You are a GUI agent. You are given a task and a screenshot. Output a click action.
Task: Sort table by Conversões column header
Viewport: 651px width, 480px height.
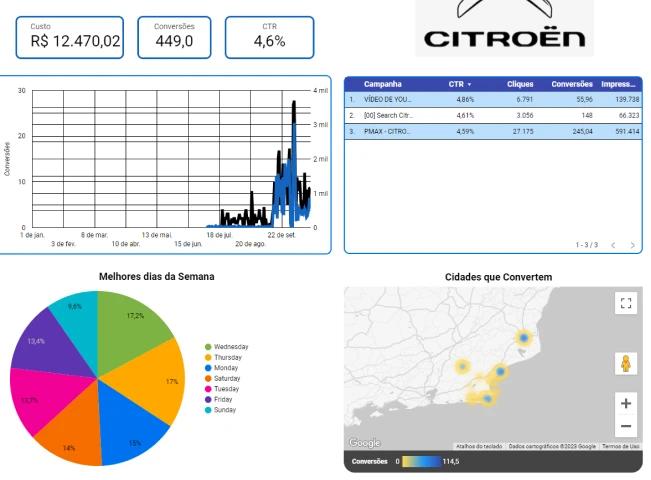[572, 84]
